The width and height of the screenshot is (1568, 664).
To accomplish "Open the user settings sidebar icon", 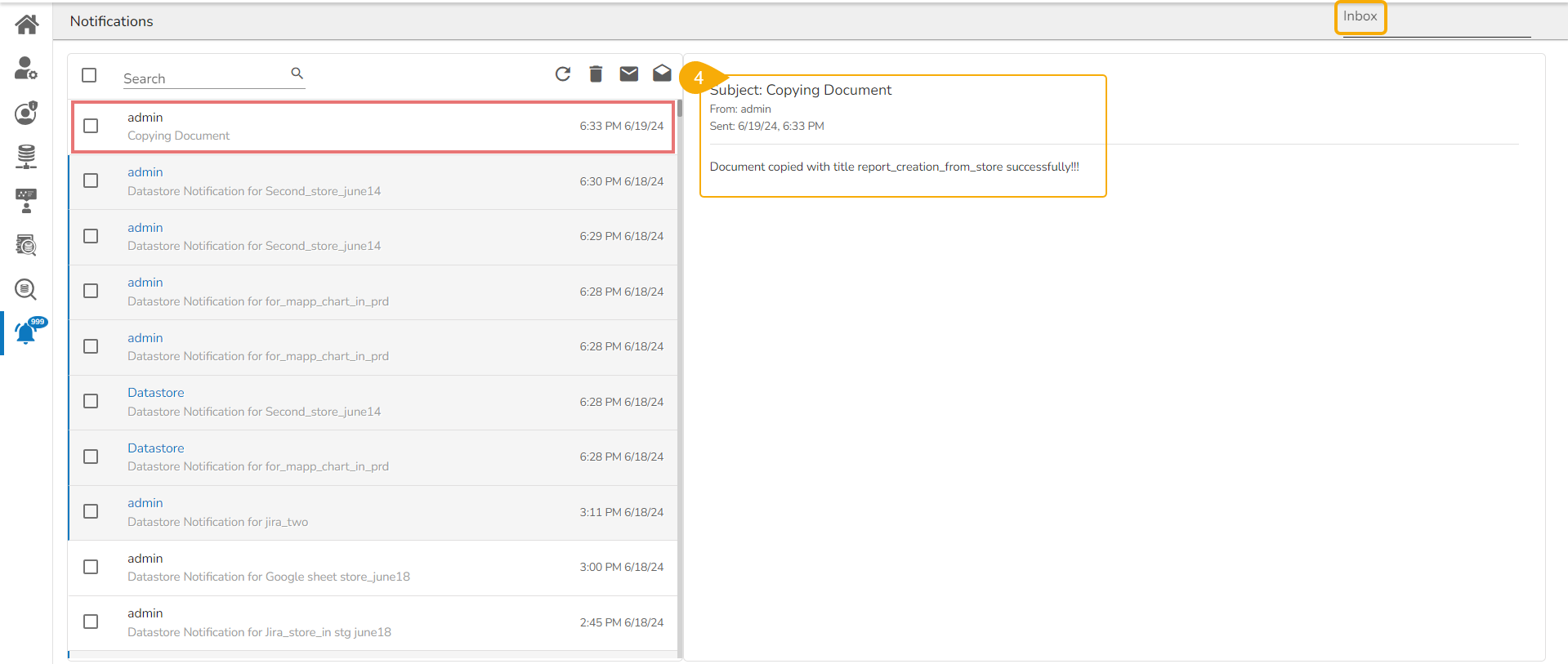I will [x=26, y=69].
